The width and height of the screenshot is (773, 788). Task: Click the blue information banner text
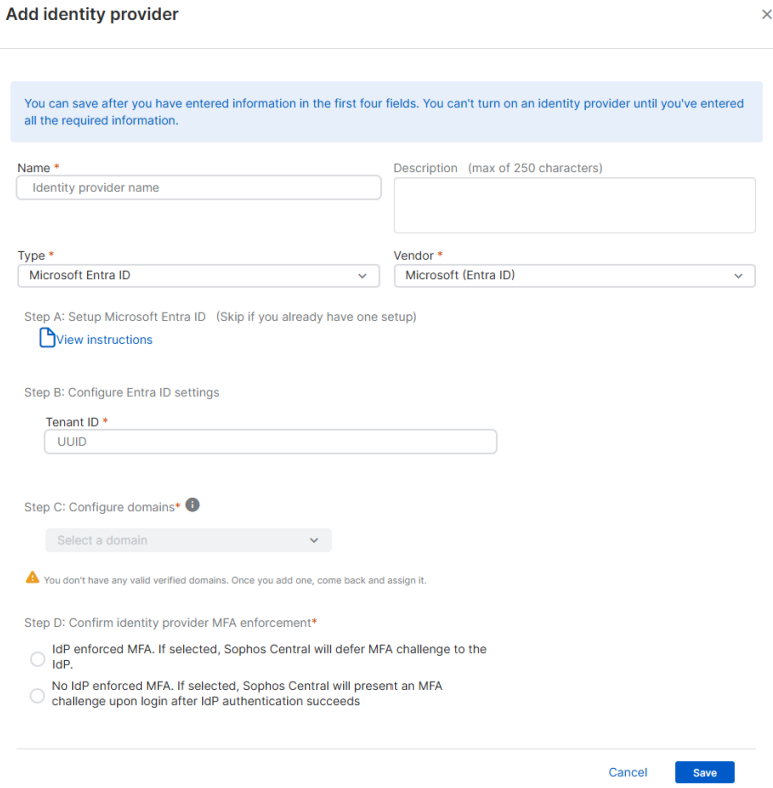(384, 111)
